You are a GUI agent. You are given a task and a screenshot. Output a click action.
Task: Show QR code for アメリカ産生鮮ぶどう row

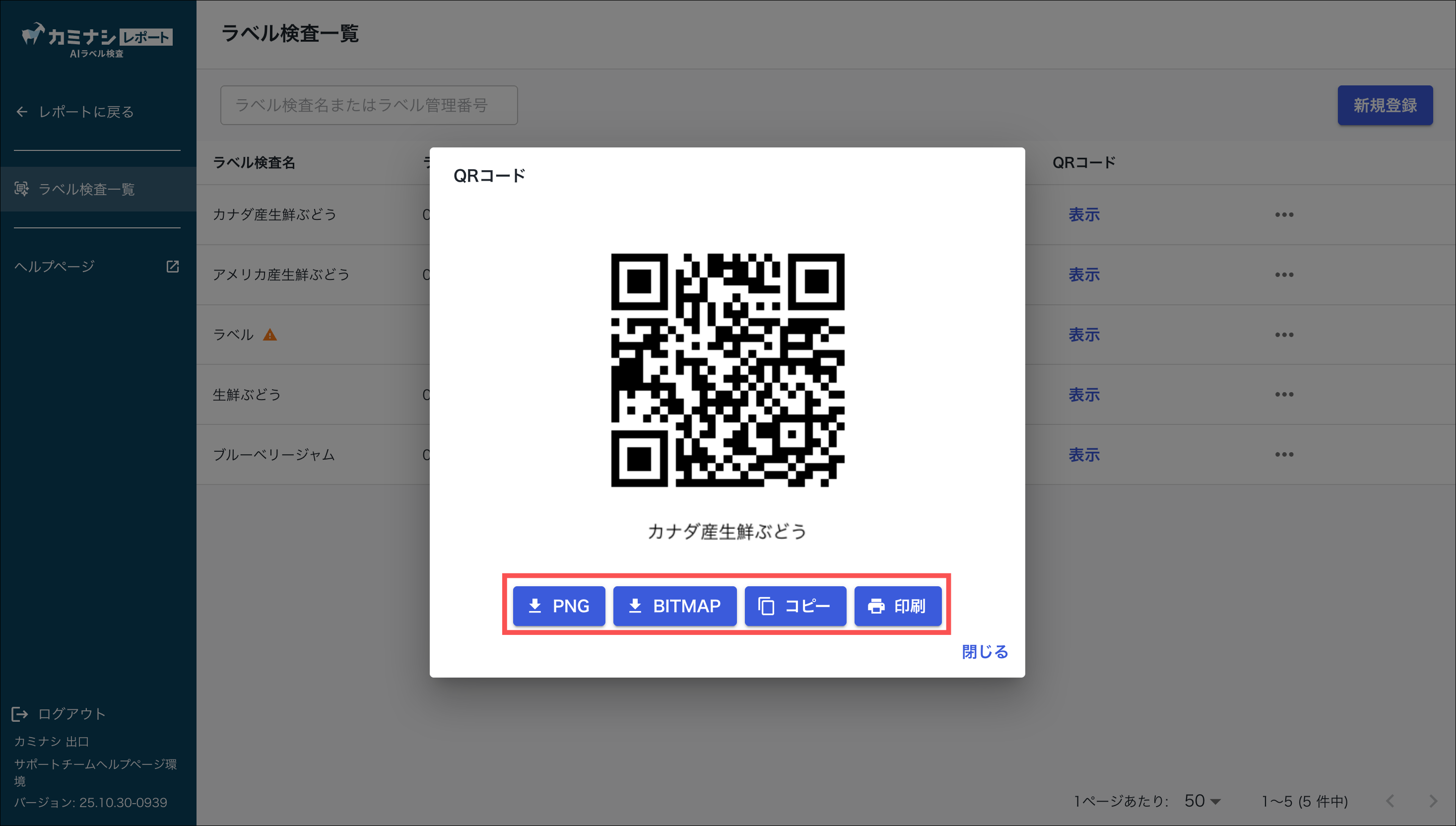(1083, 275)
